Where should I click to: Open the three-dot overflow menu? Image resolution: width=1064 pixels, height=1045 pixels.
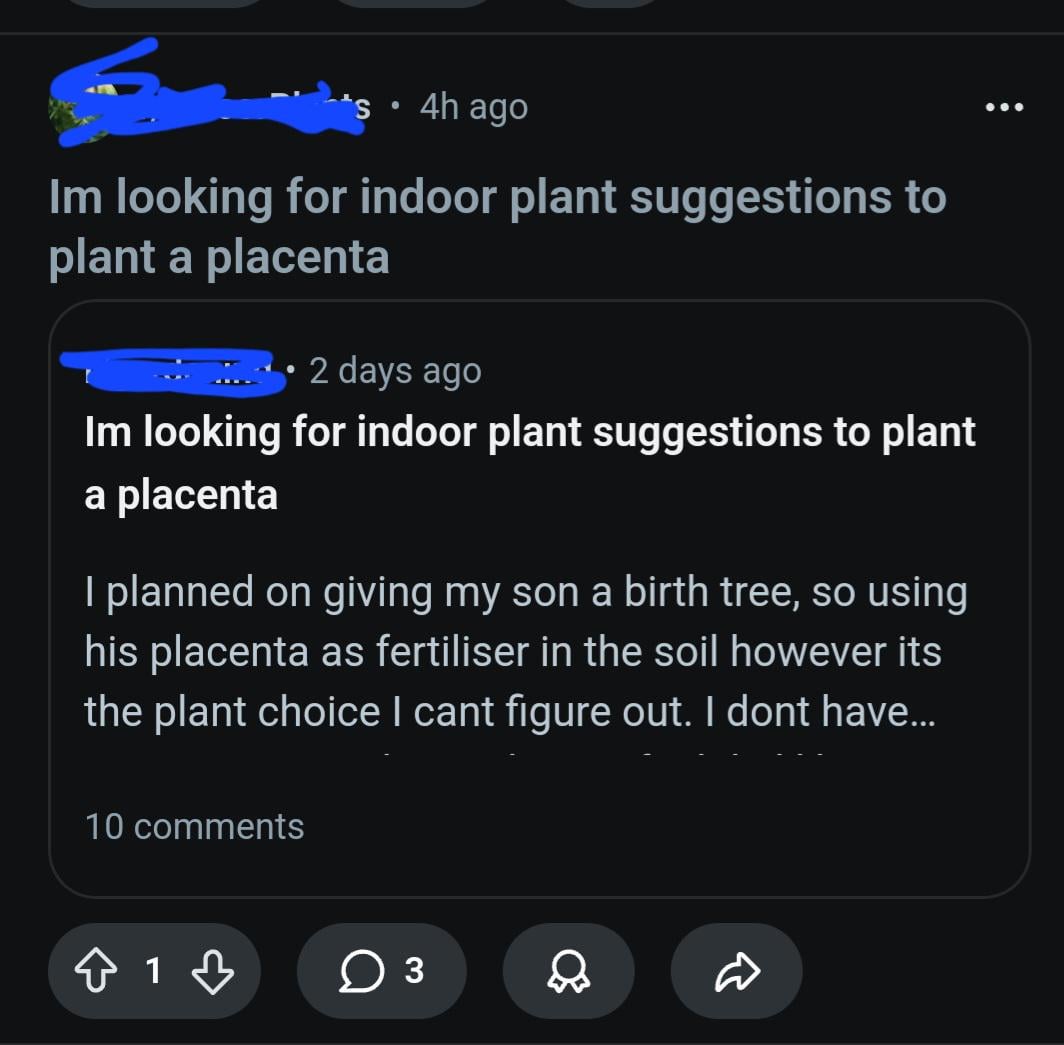pyautogui.click(x=1004, y=107)
